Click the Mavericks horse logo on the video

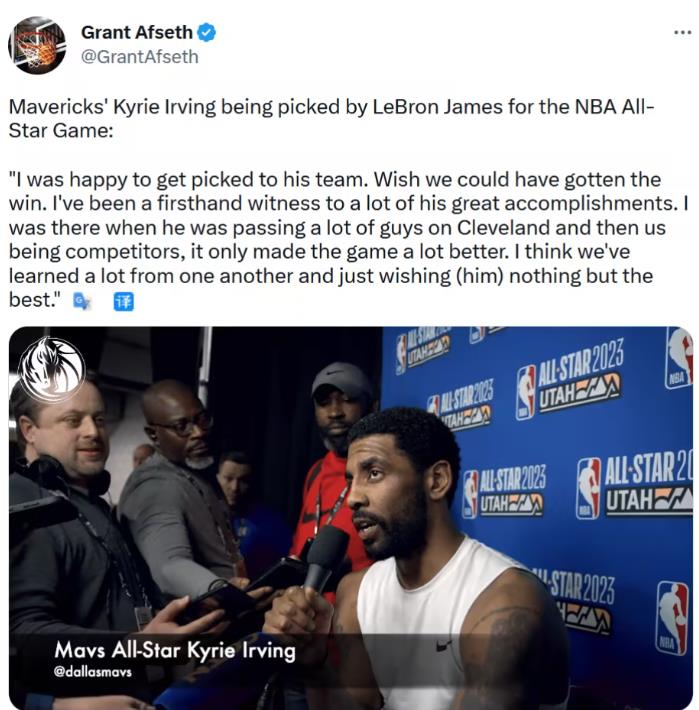[x=52, y=370]
